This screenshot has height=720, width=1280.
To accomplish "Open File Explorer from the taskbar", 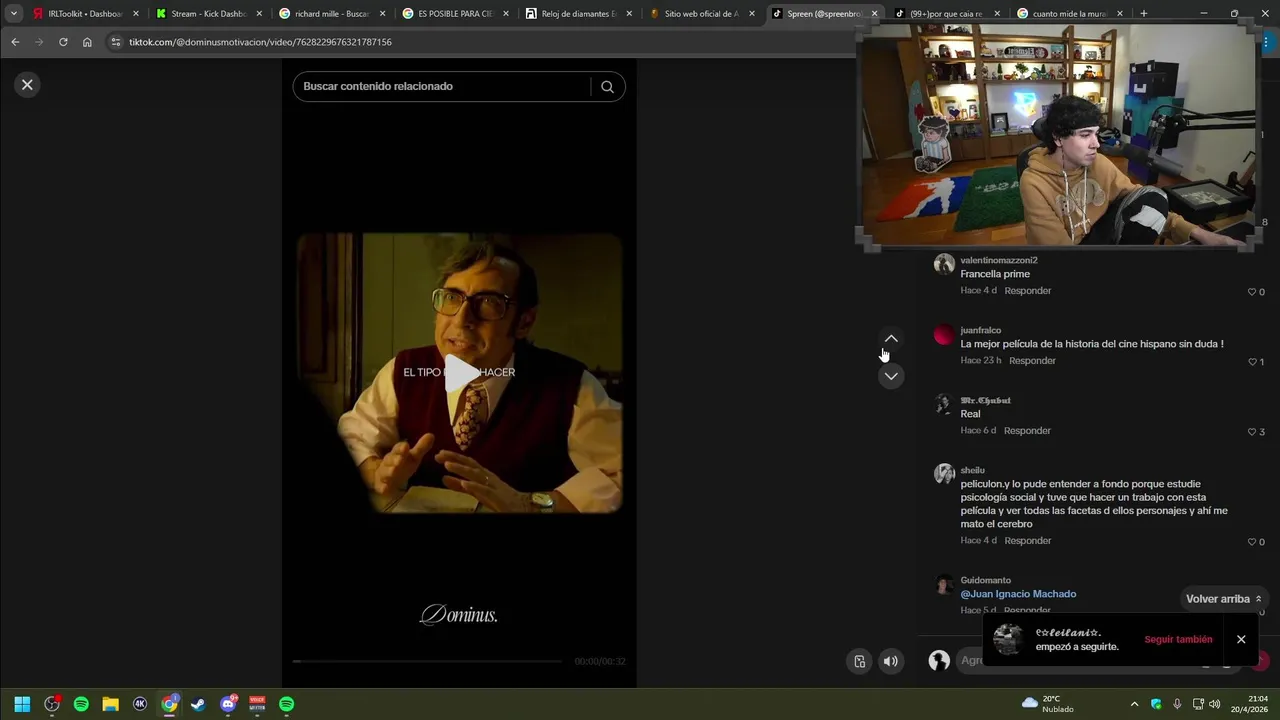I will coord(111,704).
